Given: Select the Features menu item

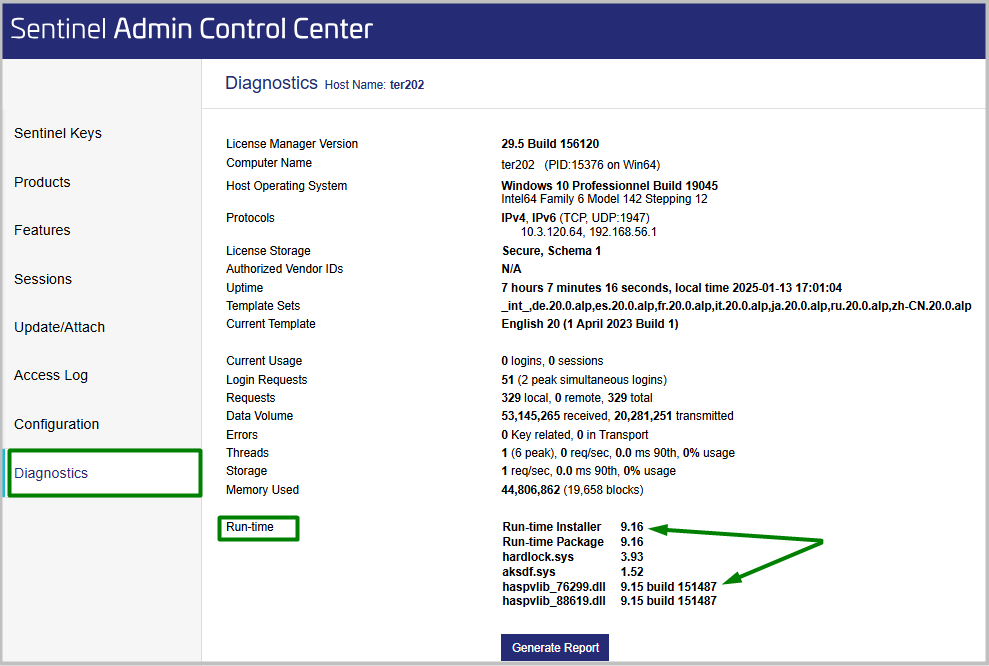Looking at the screenshot, I should (x=42, y=230).
